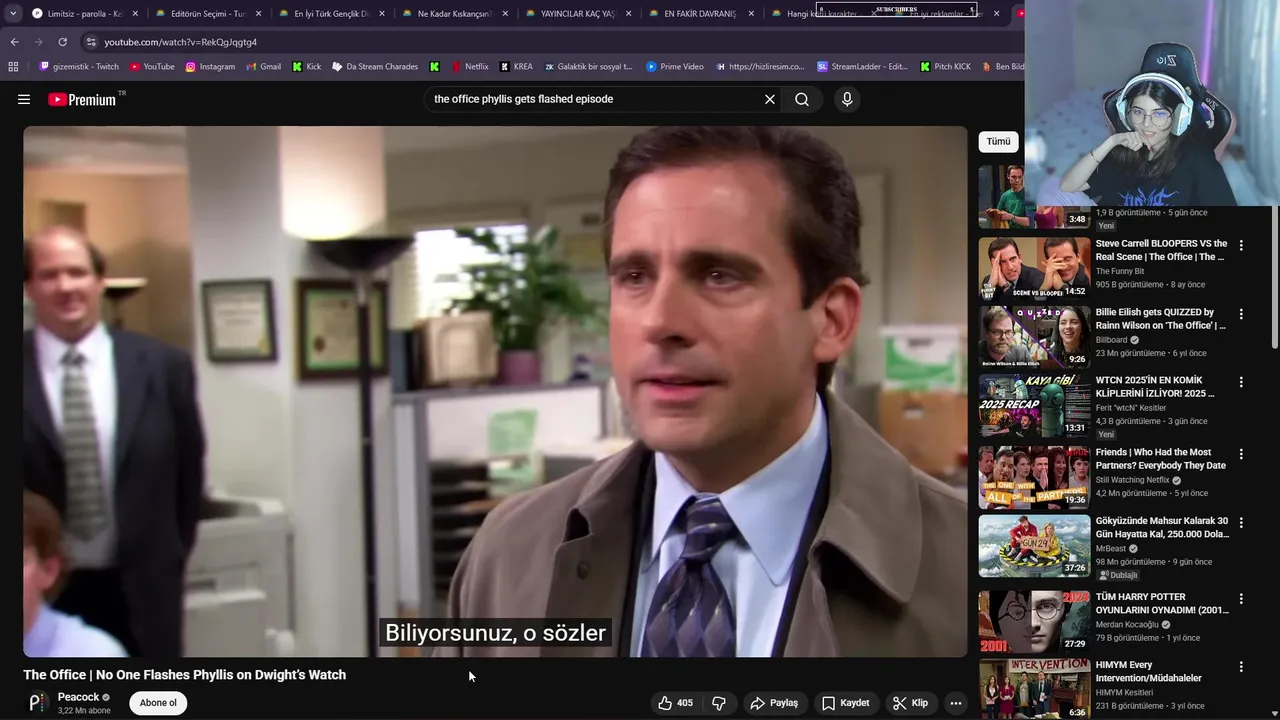The height and width of the screenshot is (720, 1280).
Task: Go back with browser back arrow
Action: (14, 42)
